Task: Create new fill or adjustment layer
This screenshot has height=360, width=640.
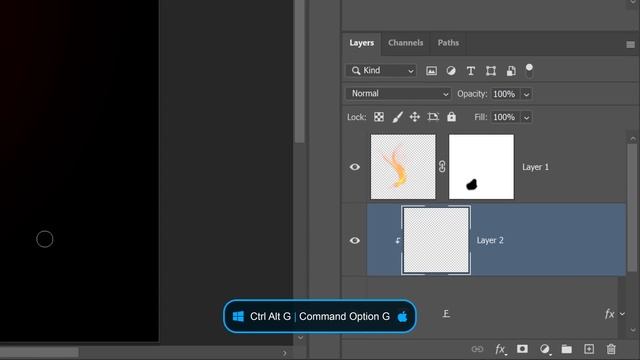Action: (544, 349)
